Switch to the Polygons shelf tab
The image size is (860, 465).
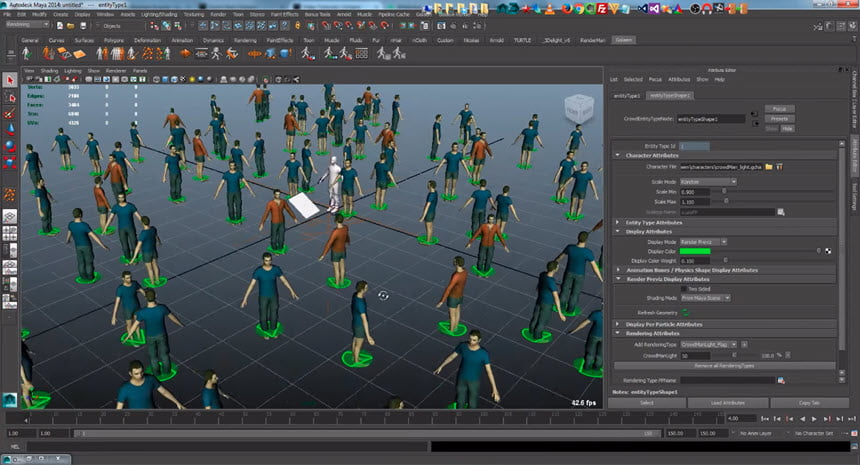tap(114, 40)
